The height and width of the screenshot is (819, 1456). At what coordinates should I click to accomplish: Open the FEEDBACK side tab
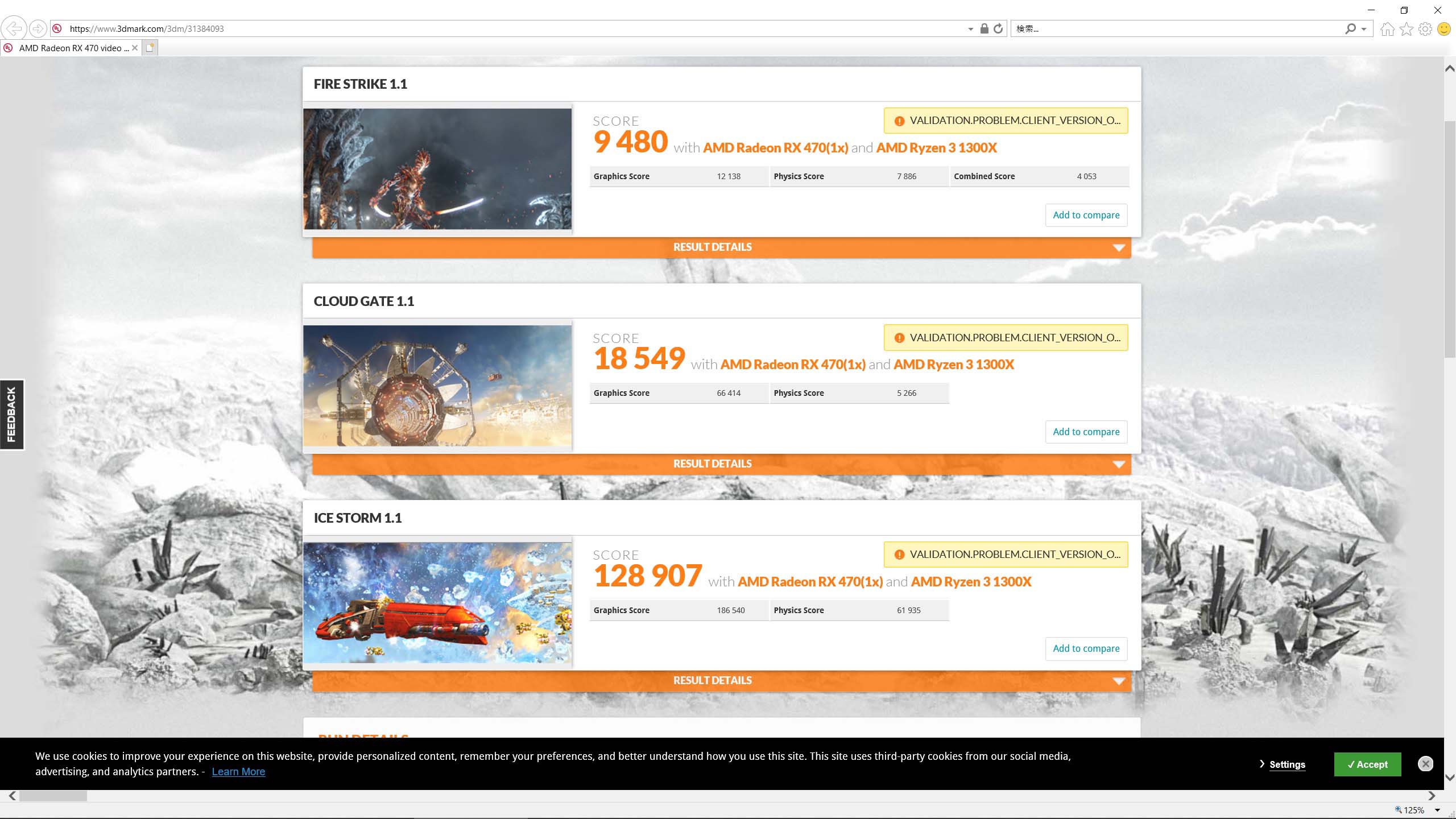pos(11,415)
